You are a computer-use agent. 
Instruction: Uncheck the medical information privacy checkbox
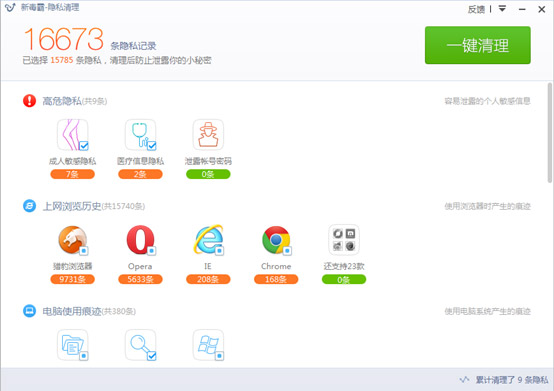152,146
